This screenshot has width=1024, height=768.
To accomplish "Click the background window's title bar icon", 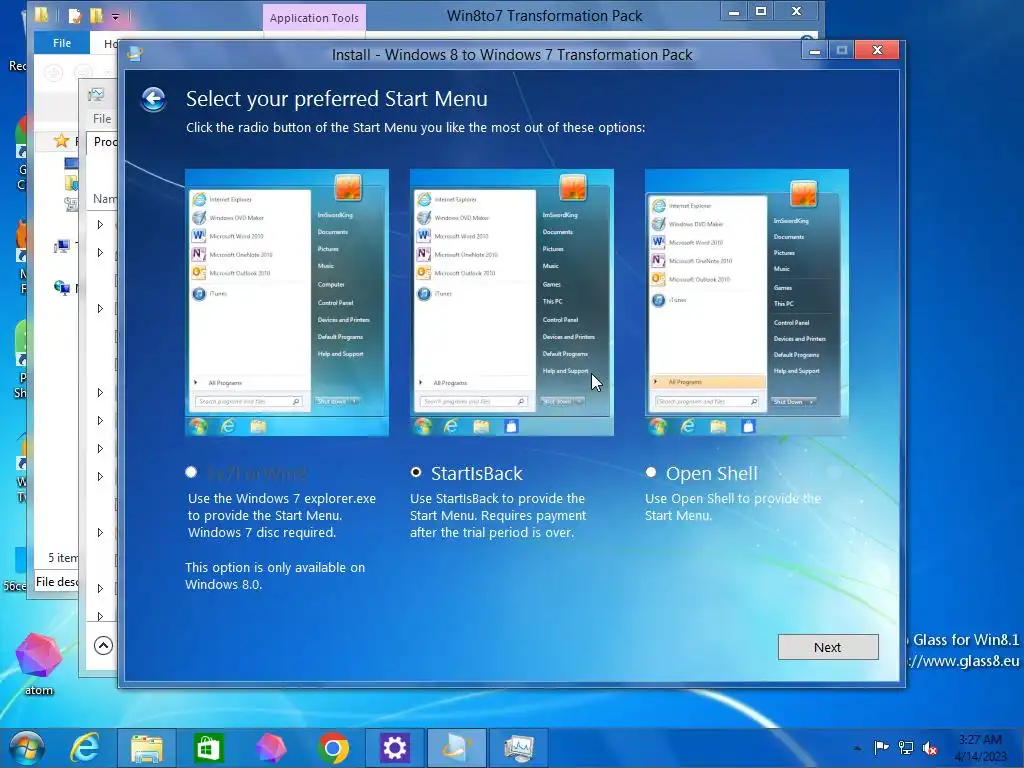I will coord(97,95).
